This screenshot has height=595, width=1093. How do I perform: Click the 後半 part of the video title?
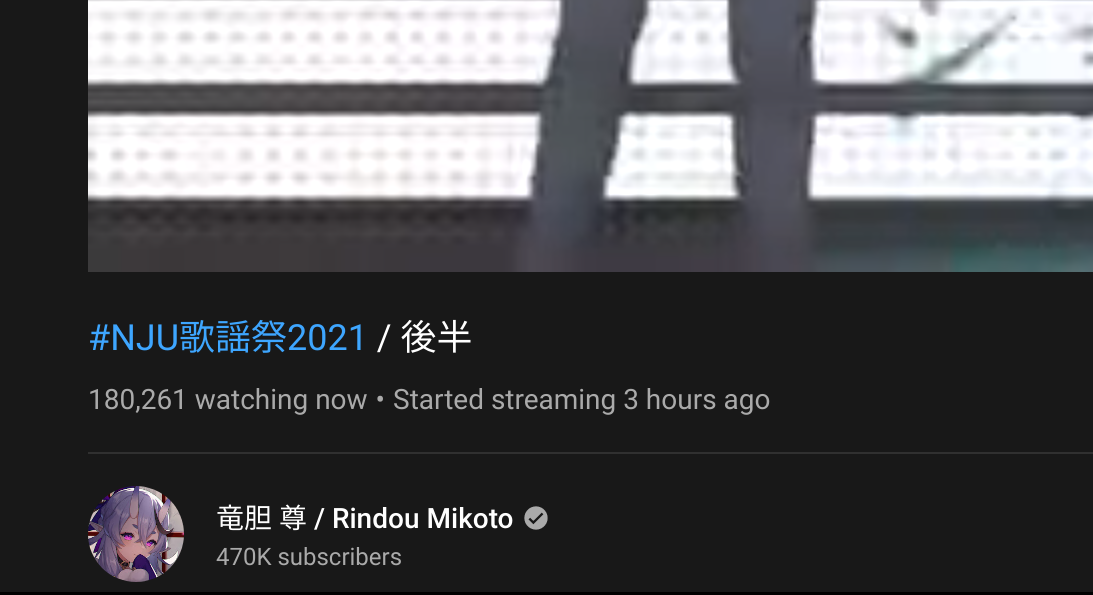point(436,337)
